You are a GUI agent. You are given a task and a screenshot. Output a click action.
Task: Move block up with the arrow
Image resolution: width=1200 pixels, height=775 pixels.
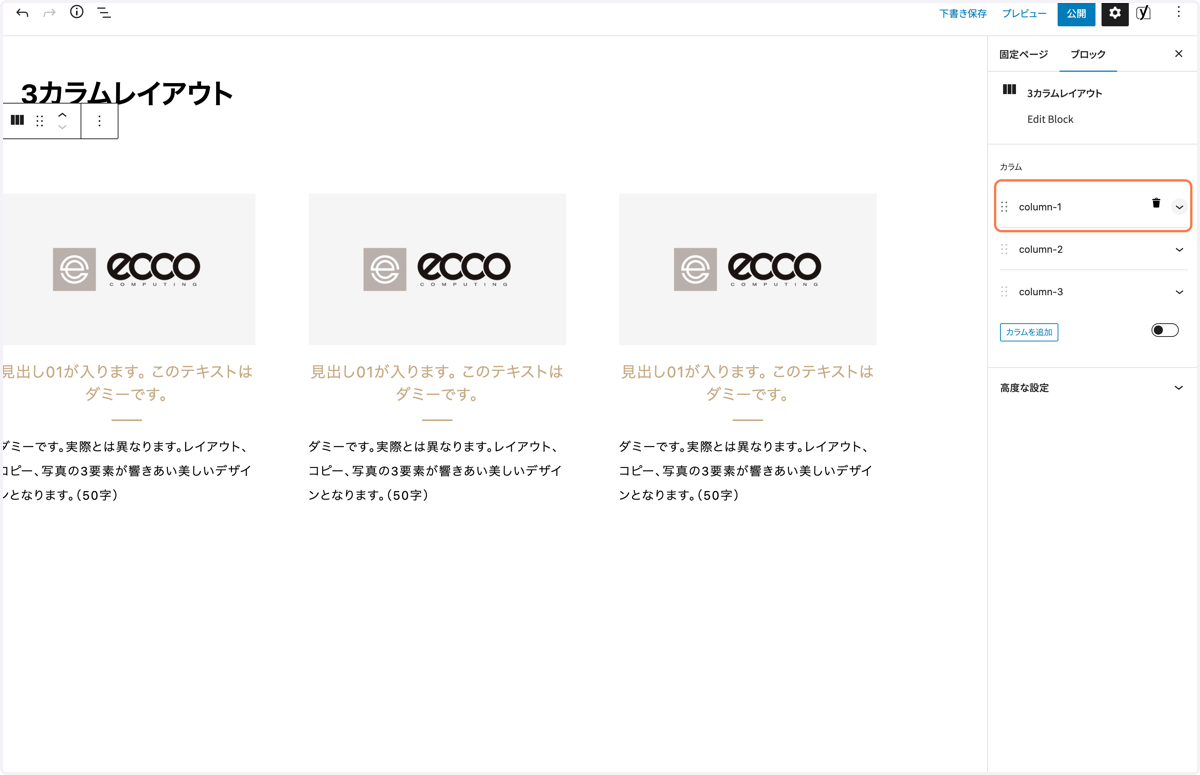(62, 115)
